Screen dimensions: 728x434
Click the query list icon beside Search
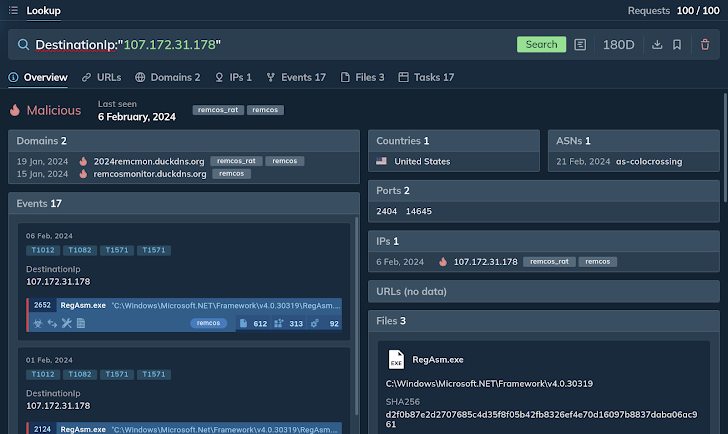click(x=581, y=45)
